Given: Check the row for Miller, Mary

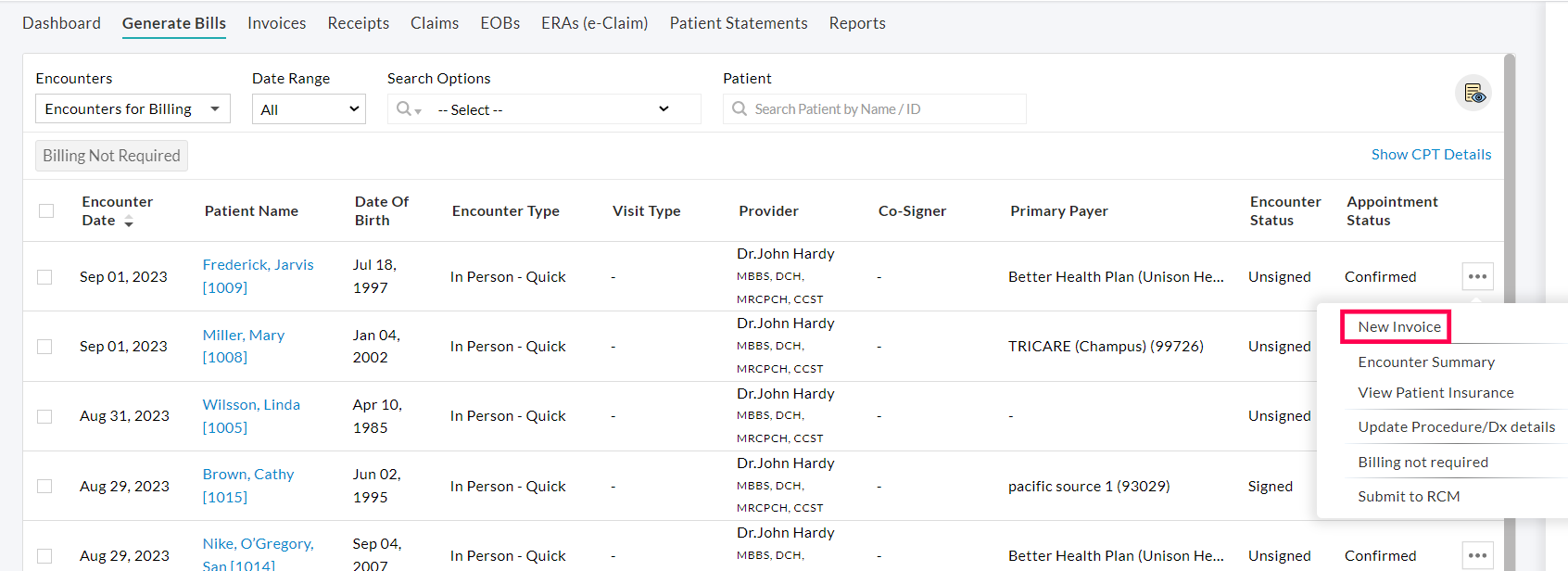Looking at the screenshot, I should pos(44,347).
